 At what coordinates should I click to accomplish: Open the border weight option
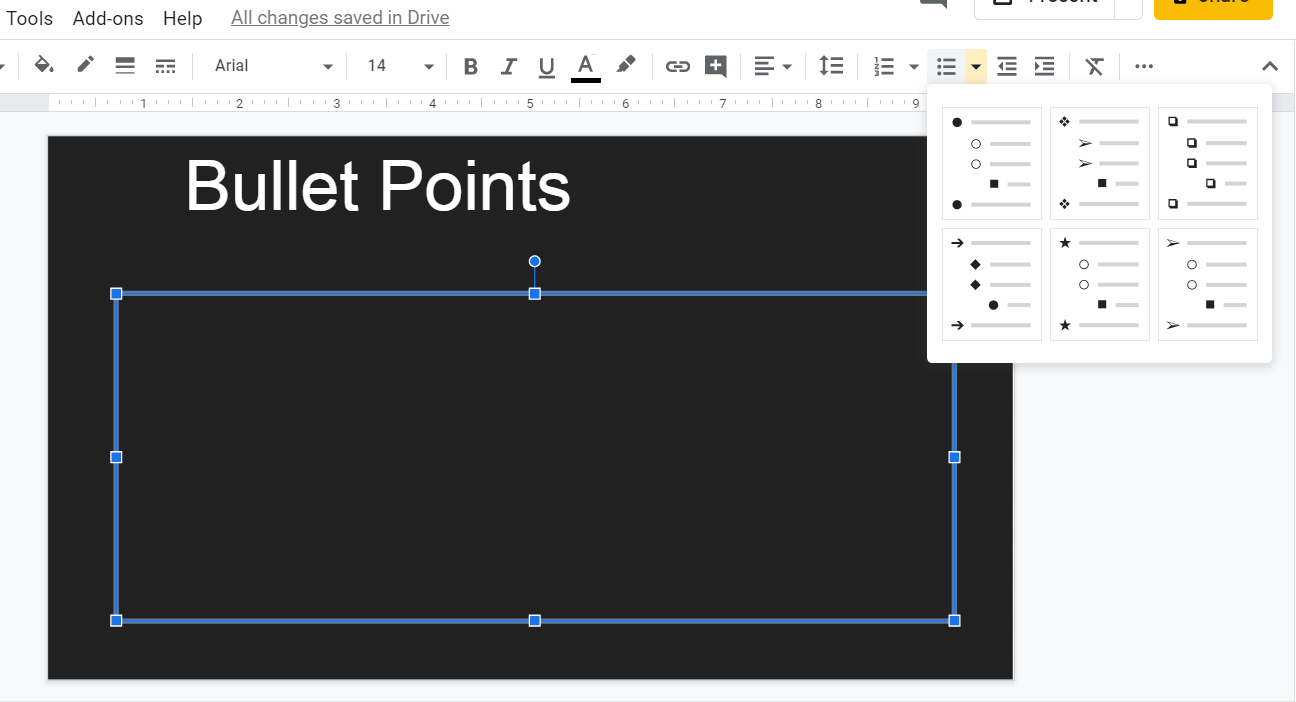(x=125, y=66)
